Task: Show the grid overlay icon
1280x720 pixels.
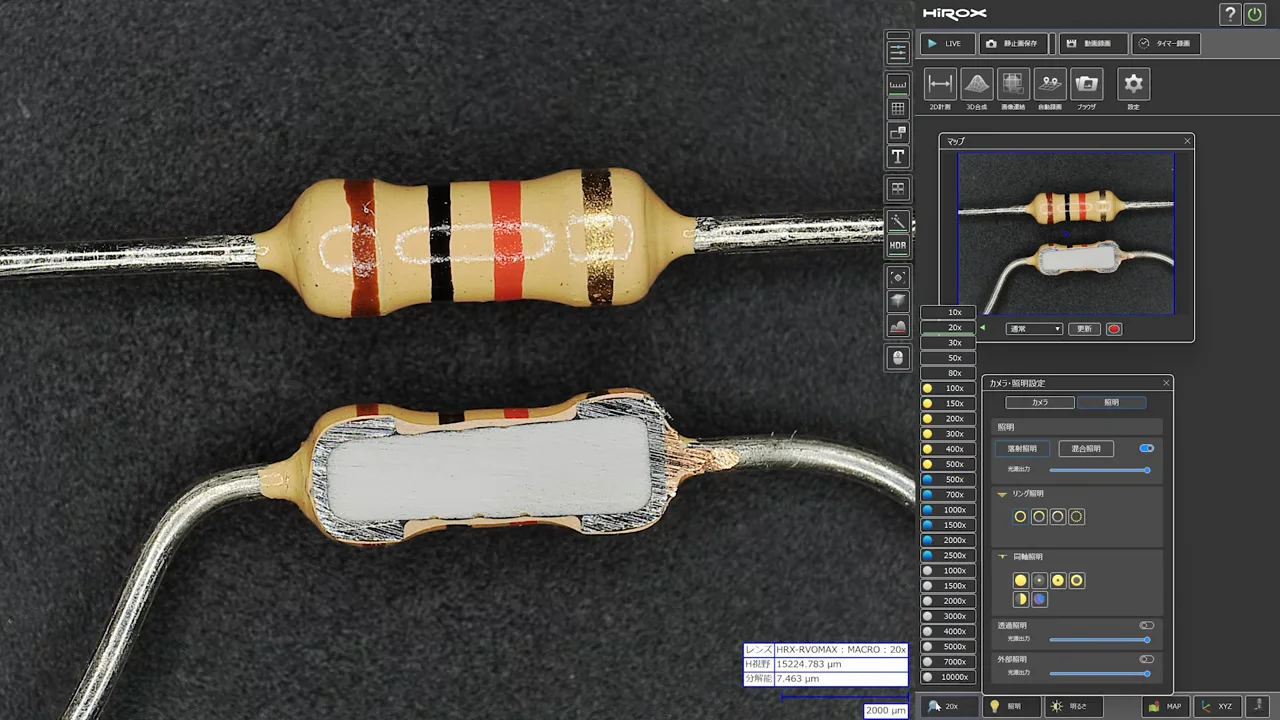Action: [898, 109]
